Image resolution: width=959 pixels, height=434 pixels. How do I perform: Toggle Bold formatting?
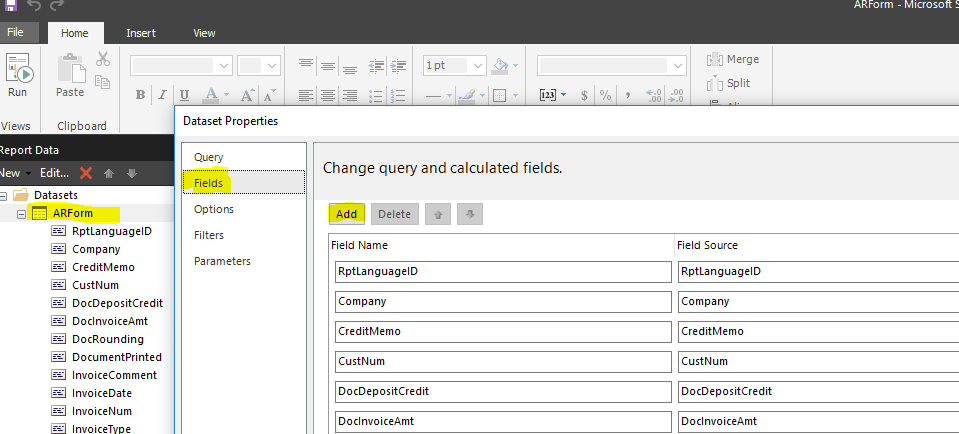(140, 95)
